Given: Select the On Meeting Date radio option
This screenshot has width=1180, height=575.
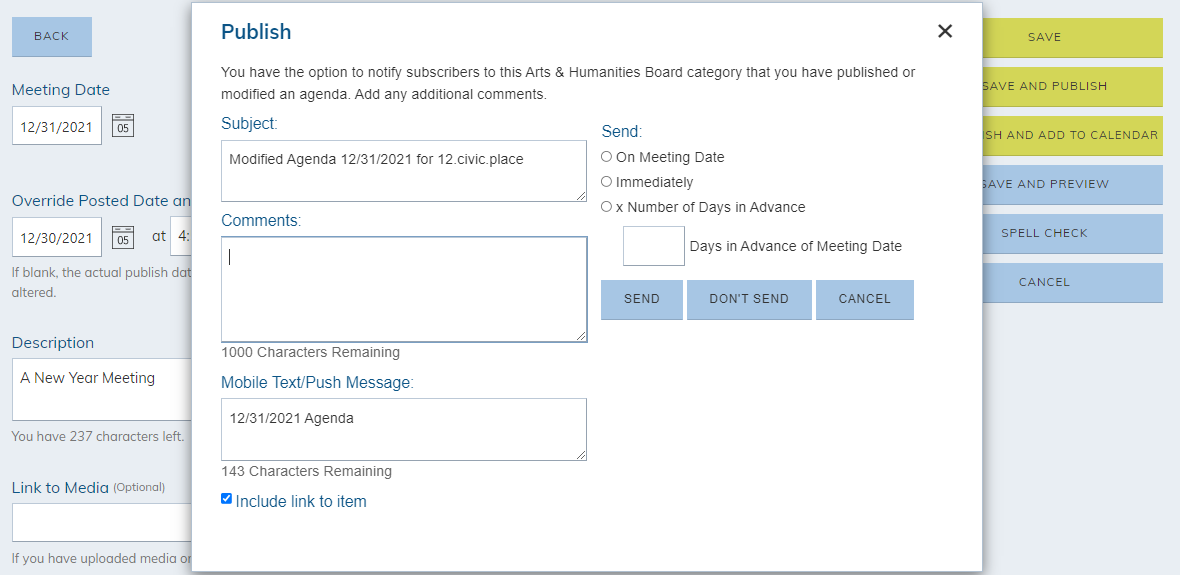Looking at the screenshot, I should 607,157.
